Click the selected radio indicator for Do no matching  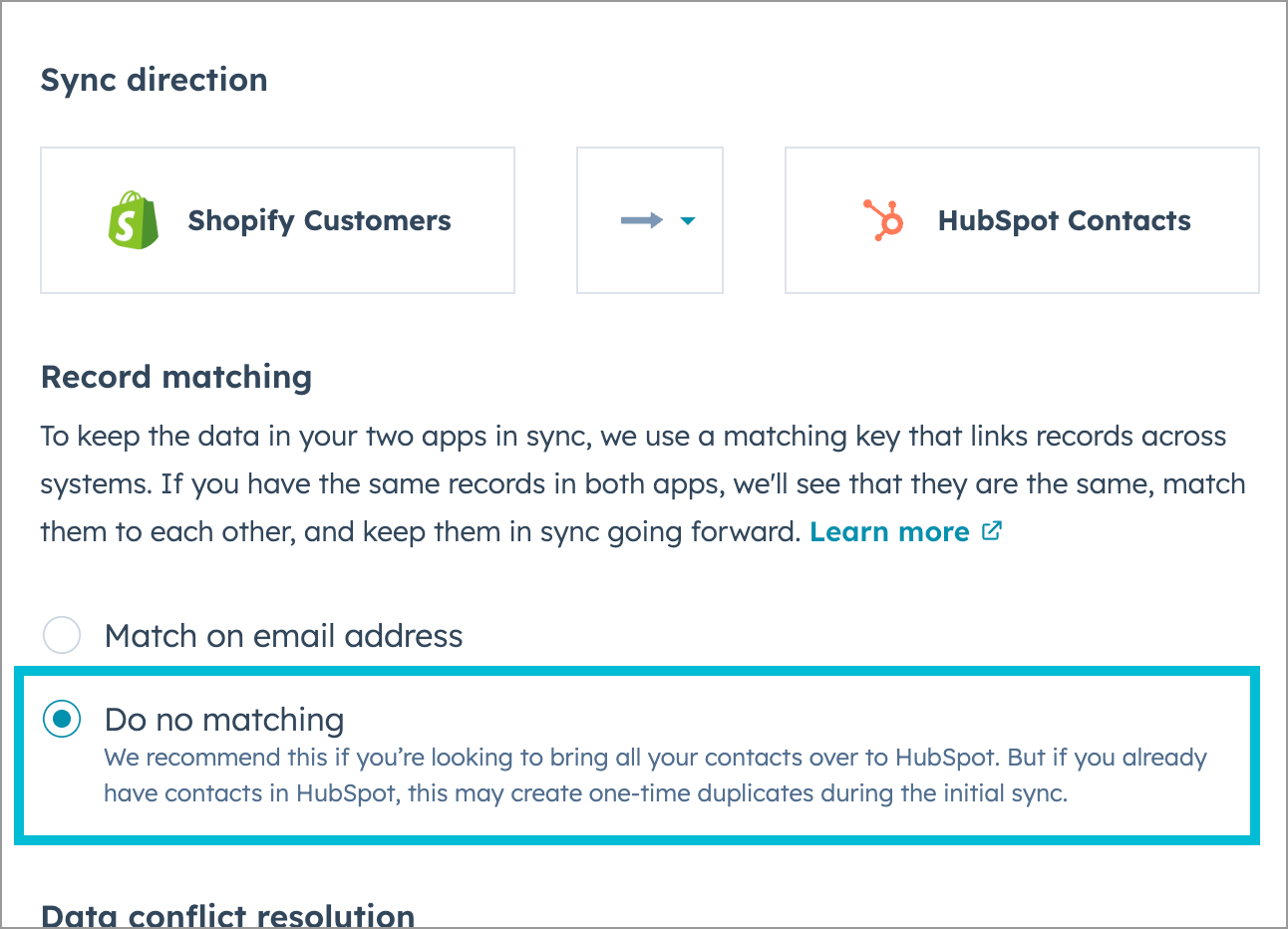[x=62, y=718]
